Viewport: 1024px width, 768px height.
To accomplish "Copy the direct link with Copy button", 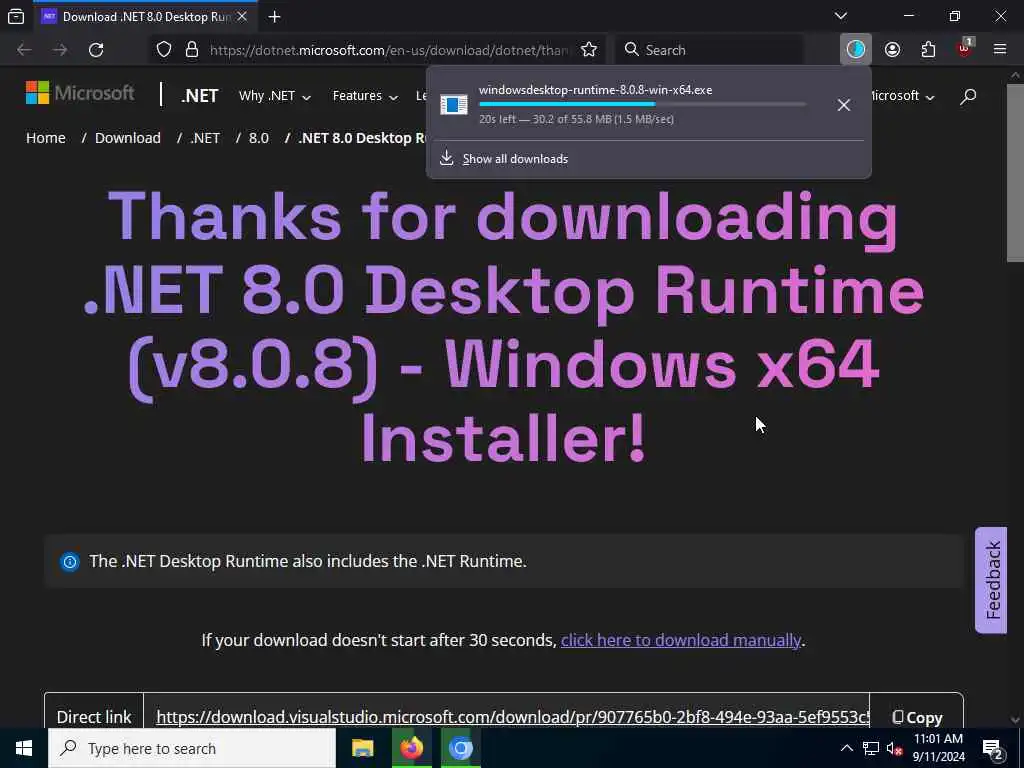I will click(x=917, y=717).
